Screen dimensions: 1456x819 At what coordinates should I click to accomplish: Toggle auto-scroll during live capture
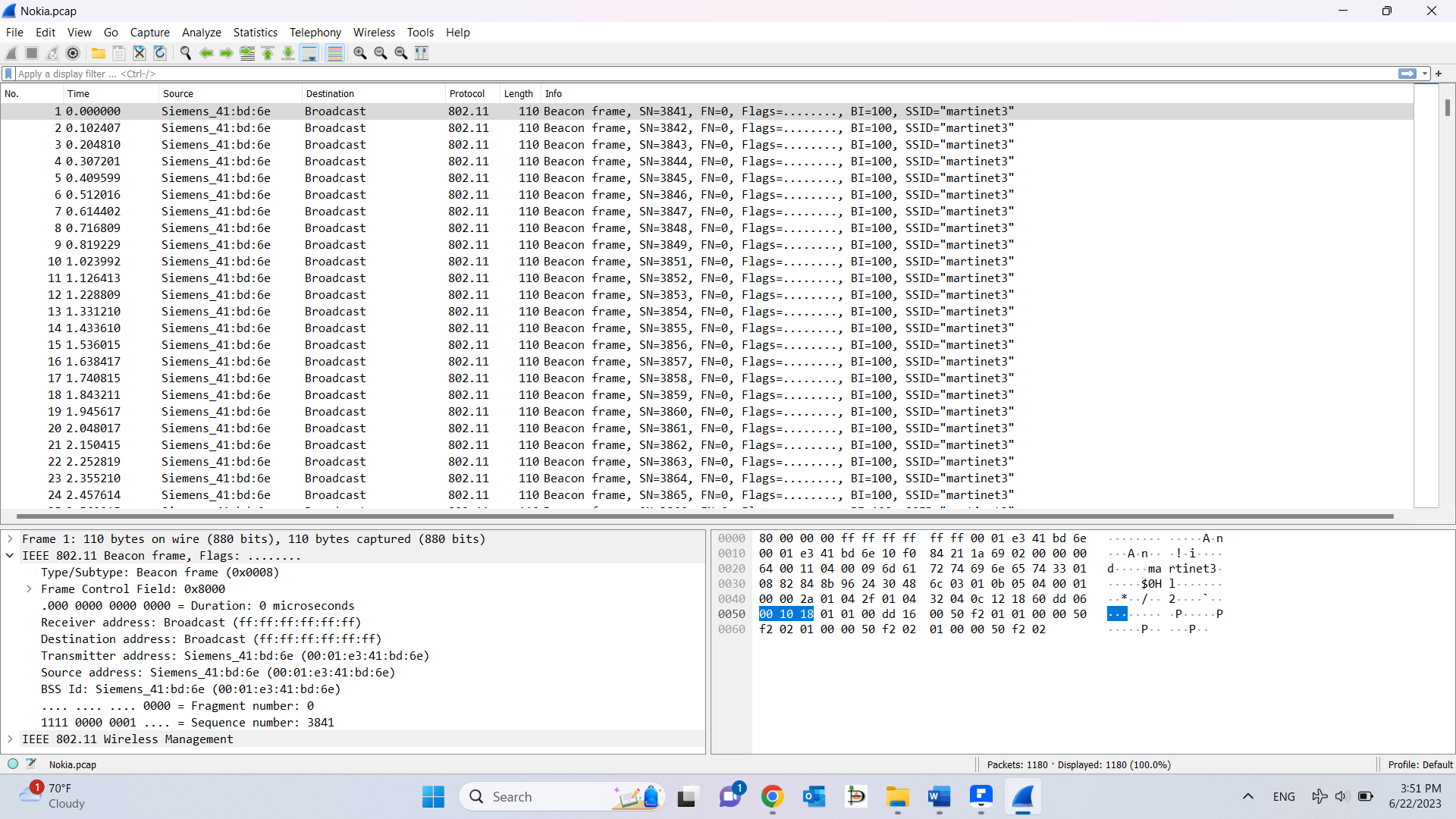[309, 53]
